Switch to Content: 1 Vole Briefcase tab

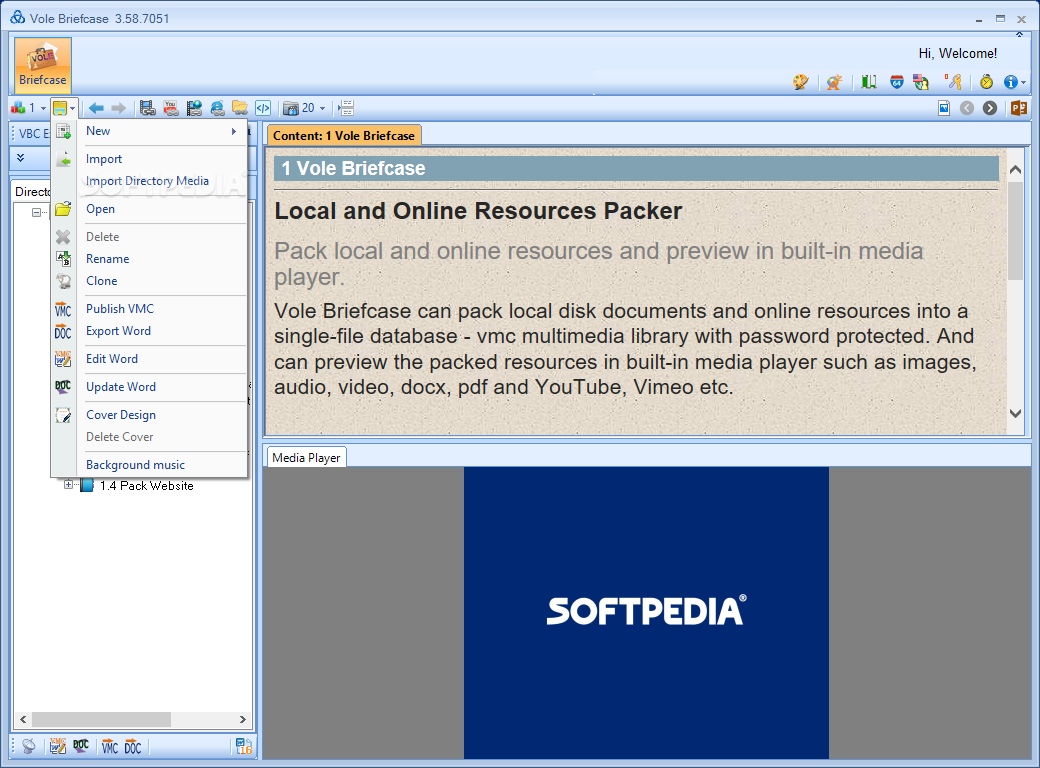pyautogui.click(x=344, y=135)
